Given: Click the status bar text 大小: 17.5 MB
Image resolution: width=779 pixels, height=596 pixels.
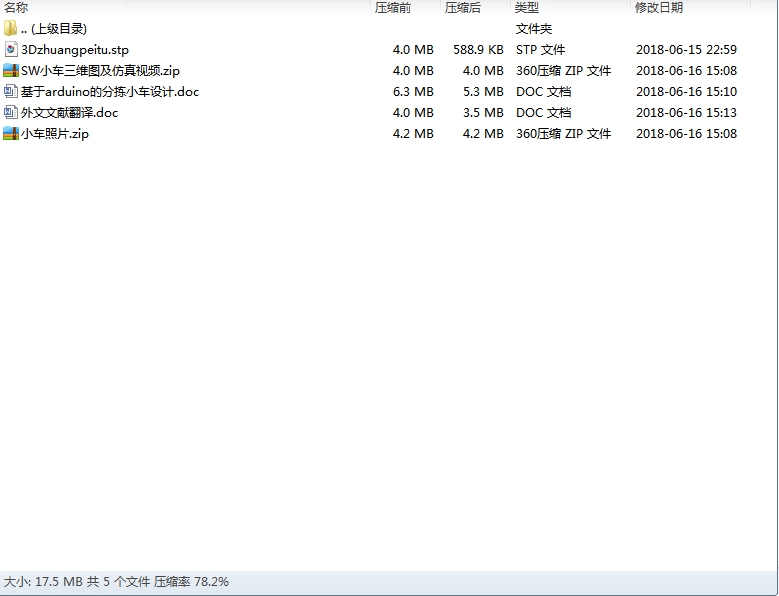Looking at the screenshot, I should point(43,582).
